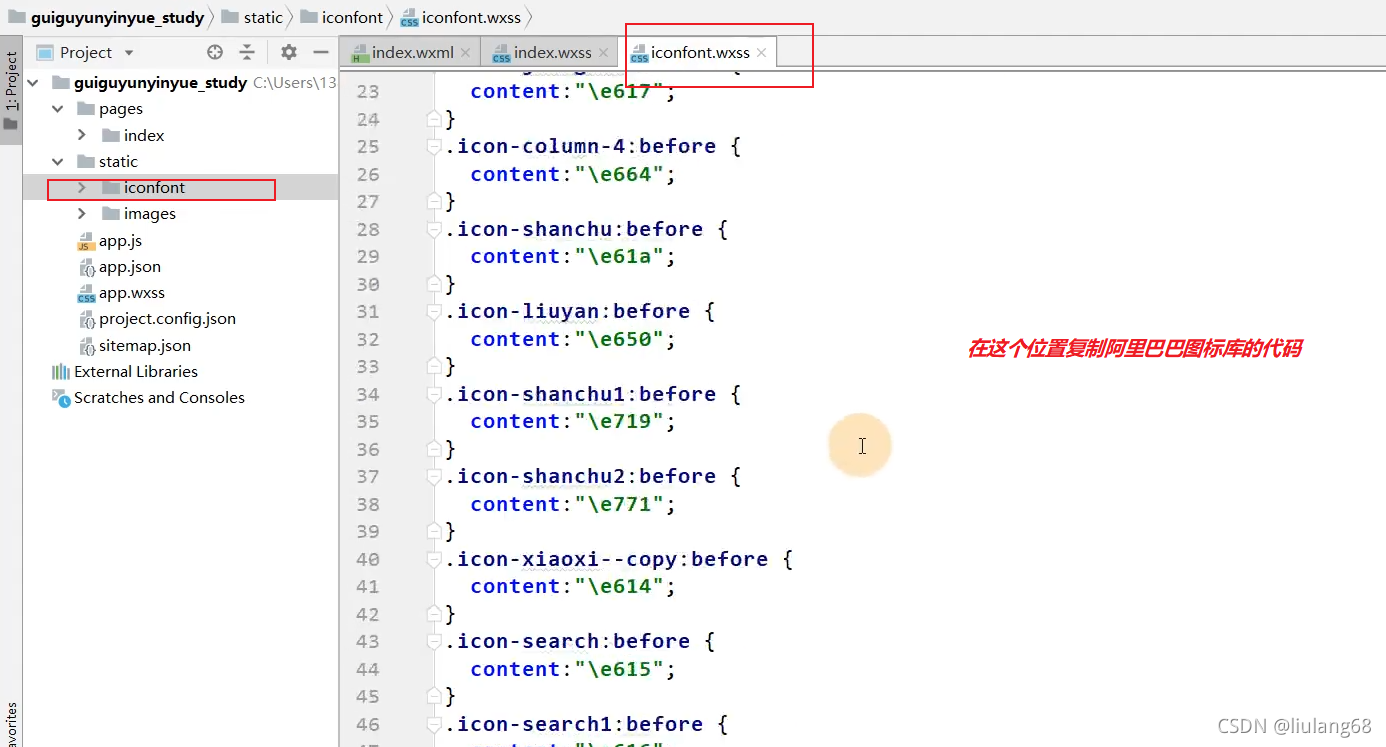
Task: Click the collapse all icon in Project panel
Action: pos(248,52)
